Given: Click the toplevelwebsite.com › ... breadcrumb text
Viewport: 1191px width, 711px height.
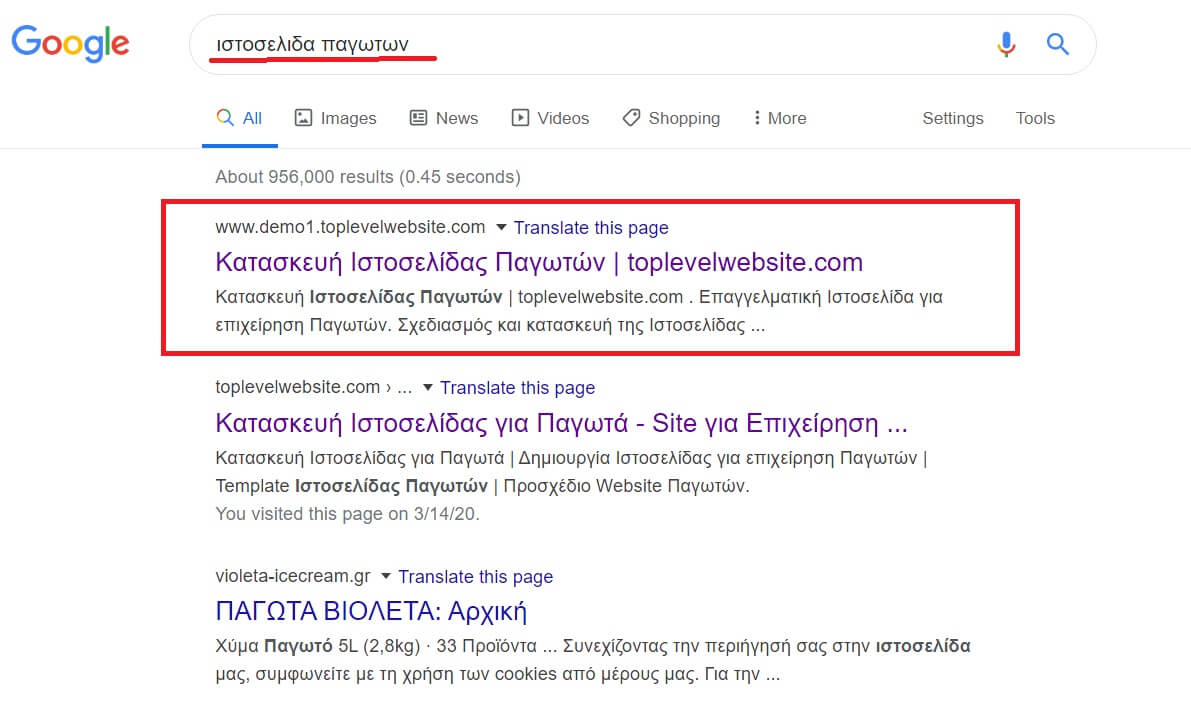Looking at the screenshot, I should click(314, 387).
